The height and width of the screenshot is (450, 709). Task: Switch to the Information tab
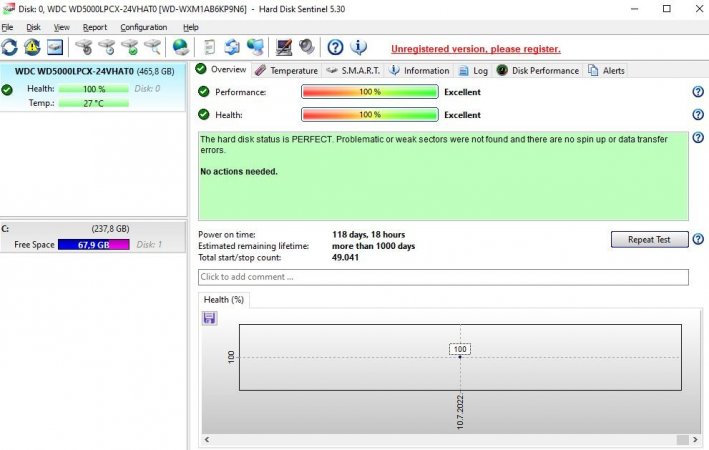click(x=419, y=71)
